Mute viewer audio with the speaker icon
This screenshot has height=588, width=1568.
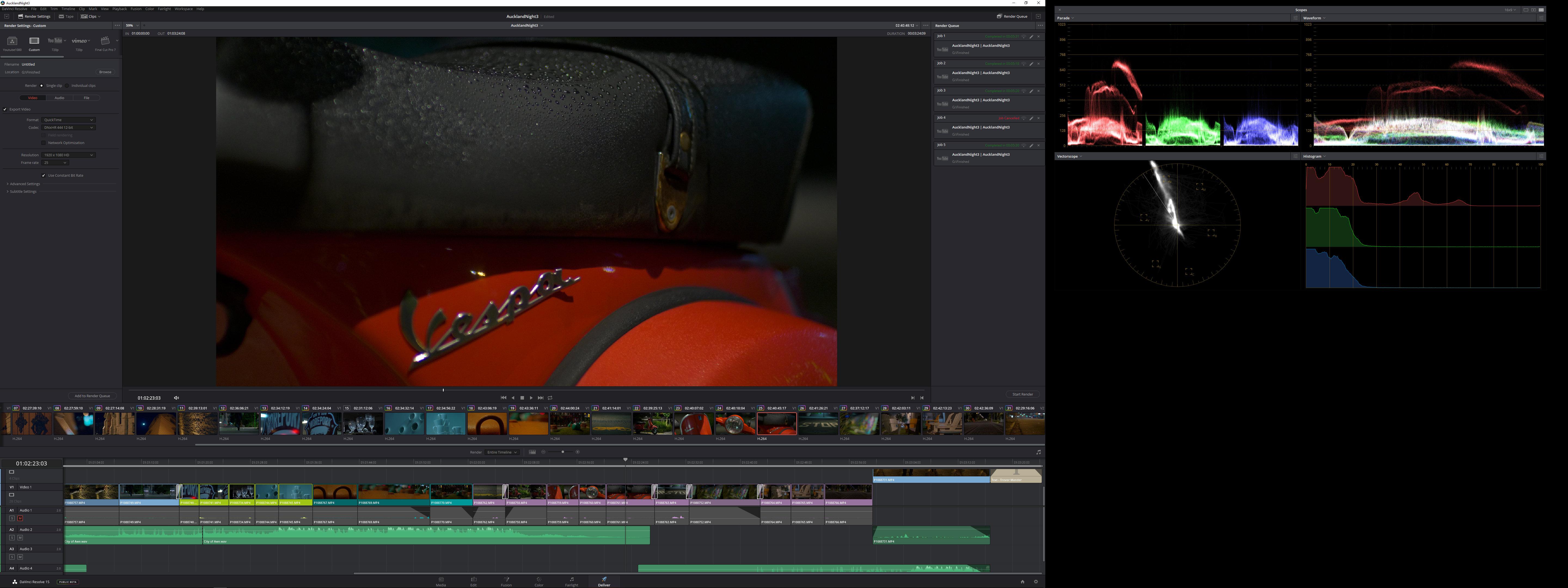(x=176, y=397)
